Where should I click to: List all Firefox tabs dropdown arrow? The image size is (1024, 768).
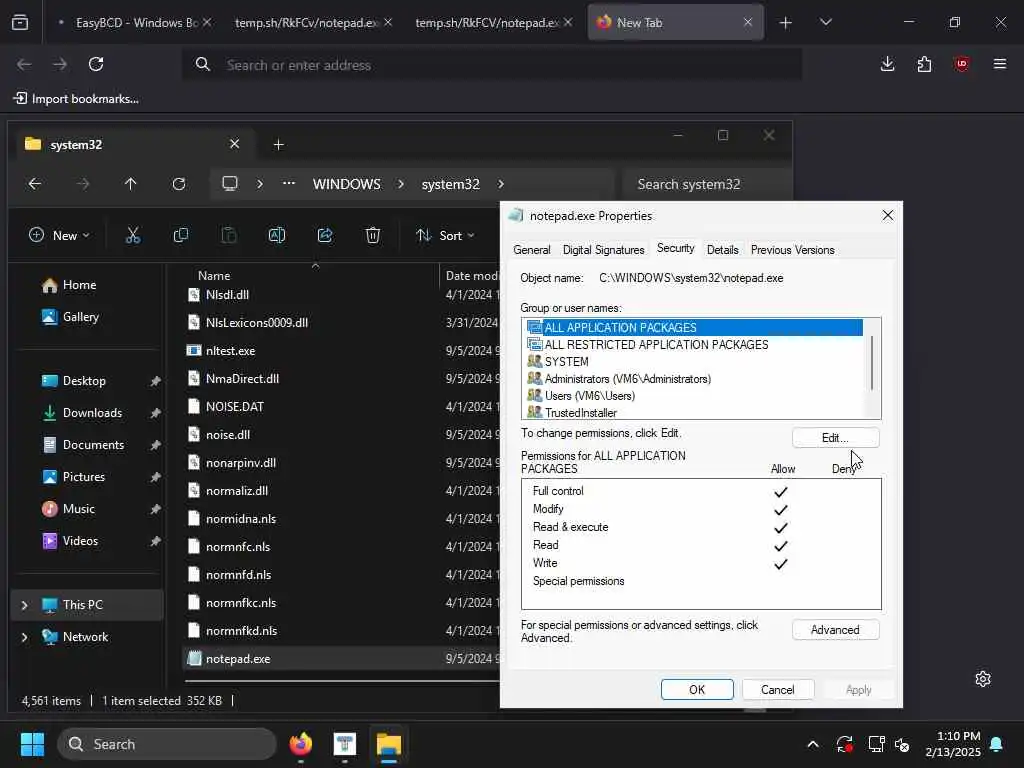tap(825, 23)
